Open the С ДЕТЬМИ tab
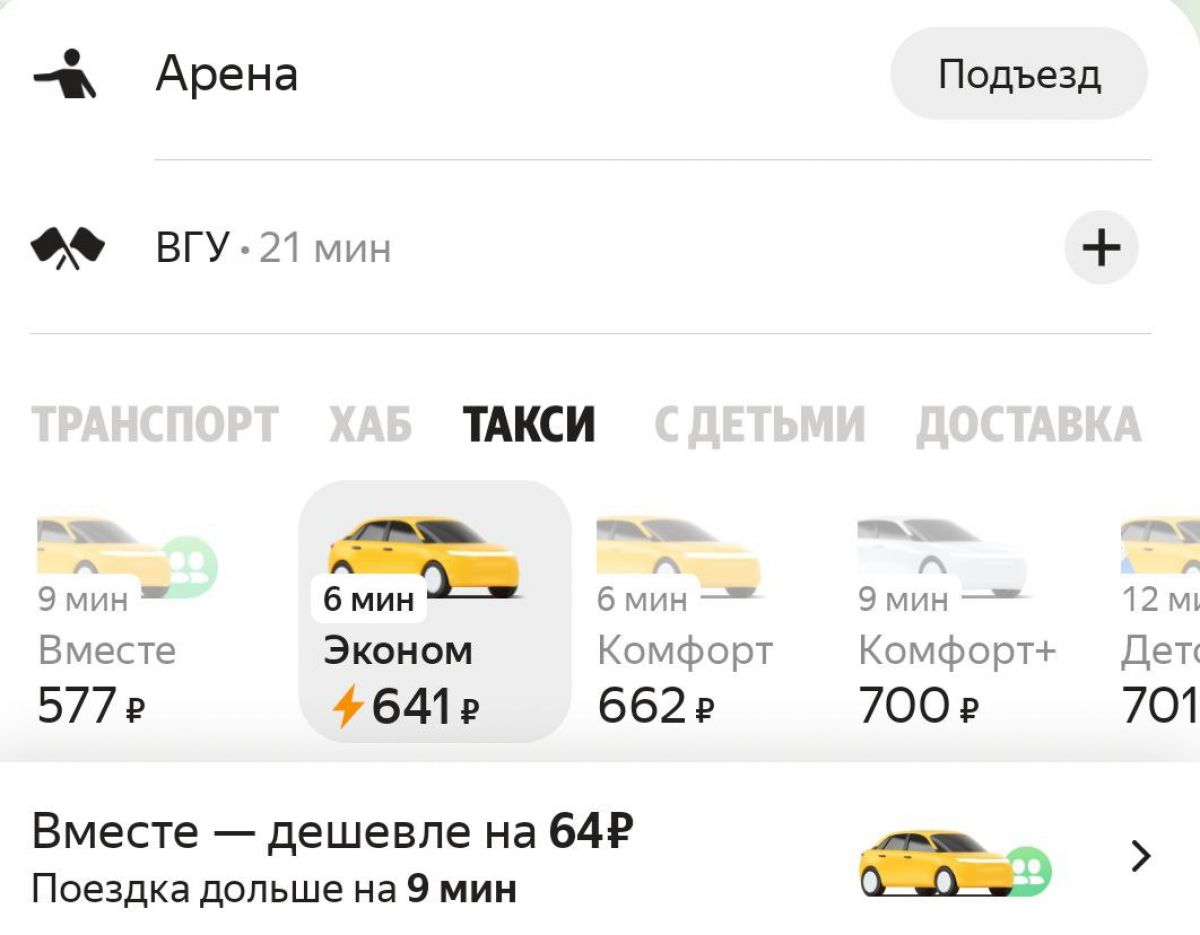1200x935 pixels. [759, 424]
